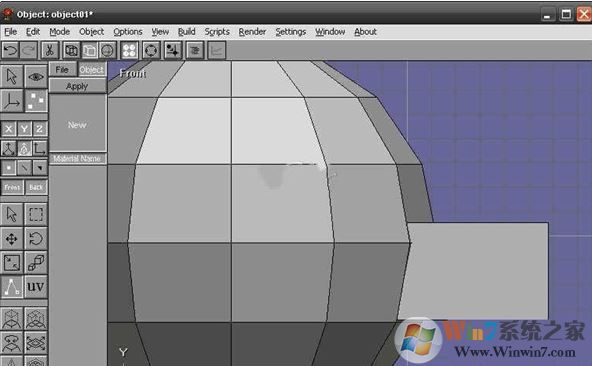The image size is (592, 366).
Task: Toggle the four-dot material icon in toolbar
Action: click(x=130, y=50)
